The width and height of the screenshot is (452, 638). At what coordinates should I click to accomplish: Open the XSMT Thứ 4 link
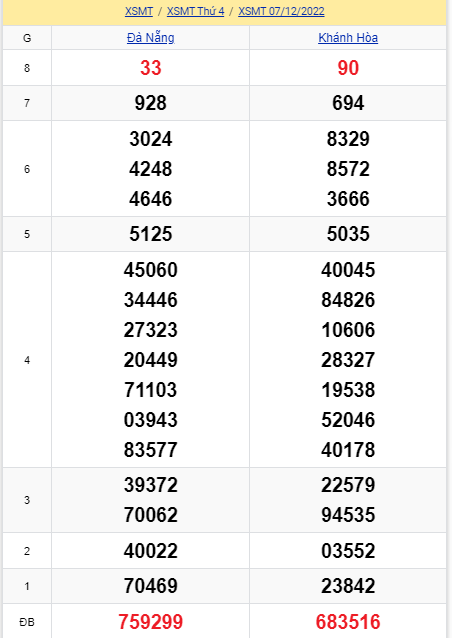tap(195, 11)
